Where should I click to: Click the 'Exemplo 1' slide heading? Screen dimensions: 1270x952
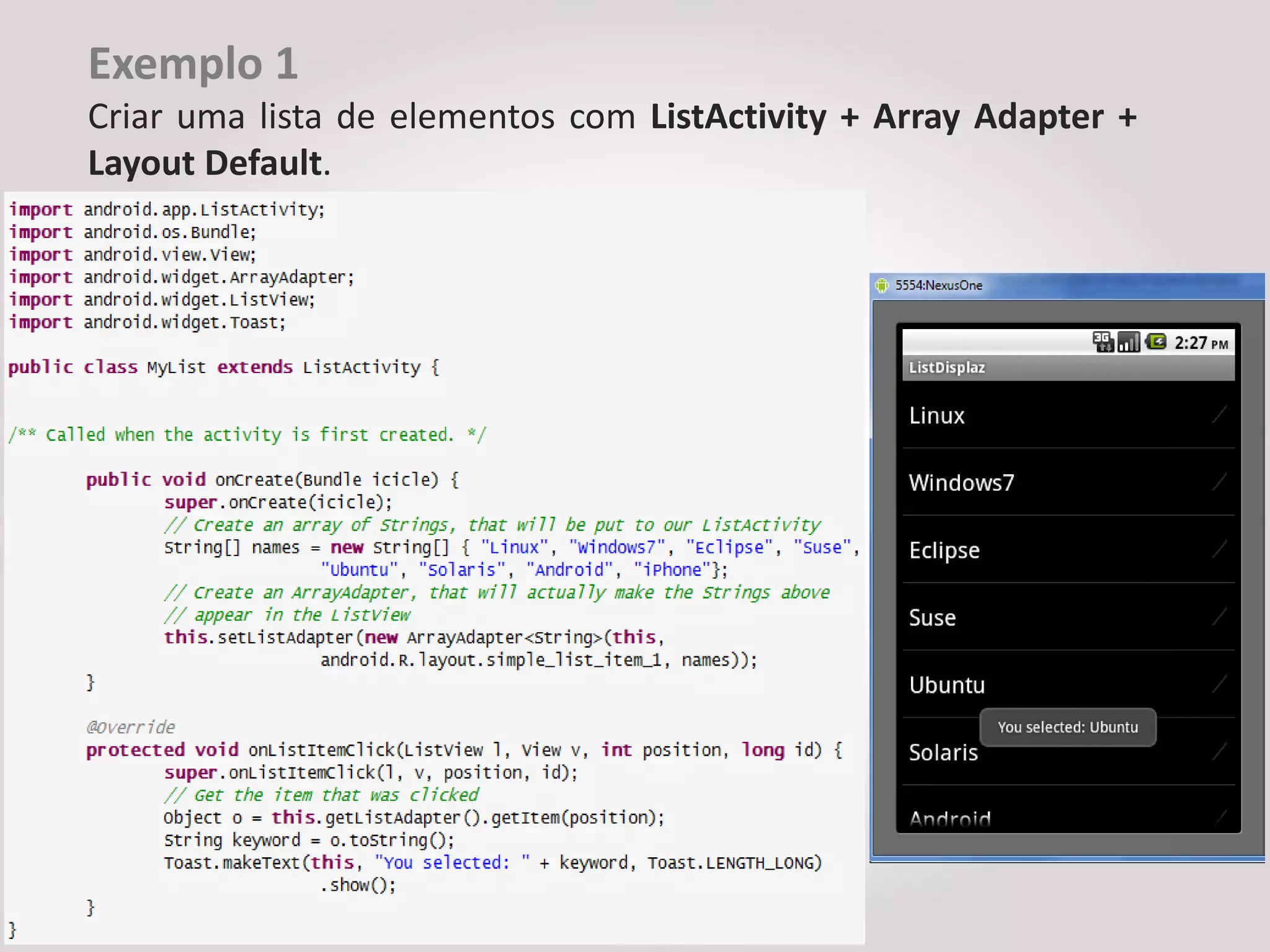click(193, 64)
